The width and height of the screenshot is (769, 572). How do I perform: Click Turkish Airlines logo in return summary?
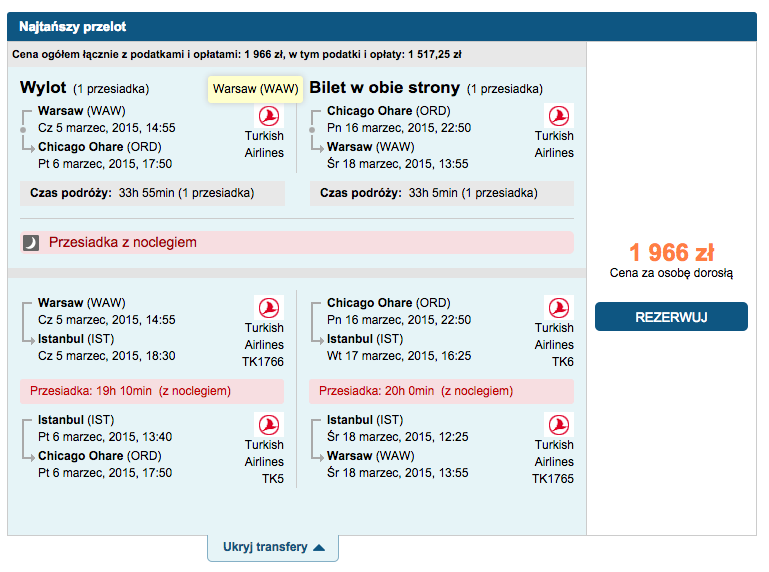click(x=559, y=116)
